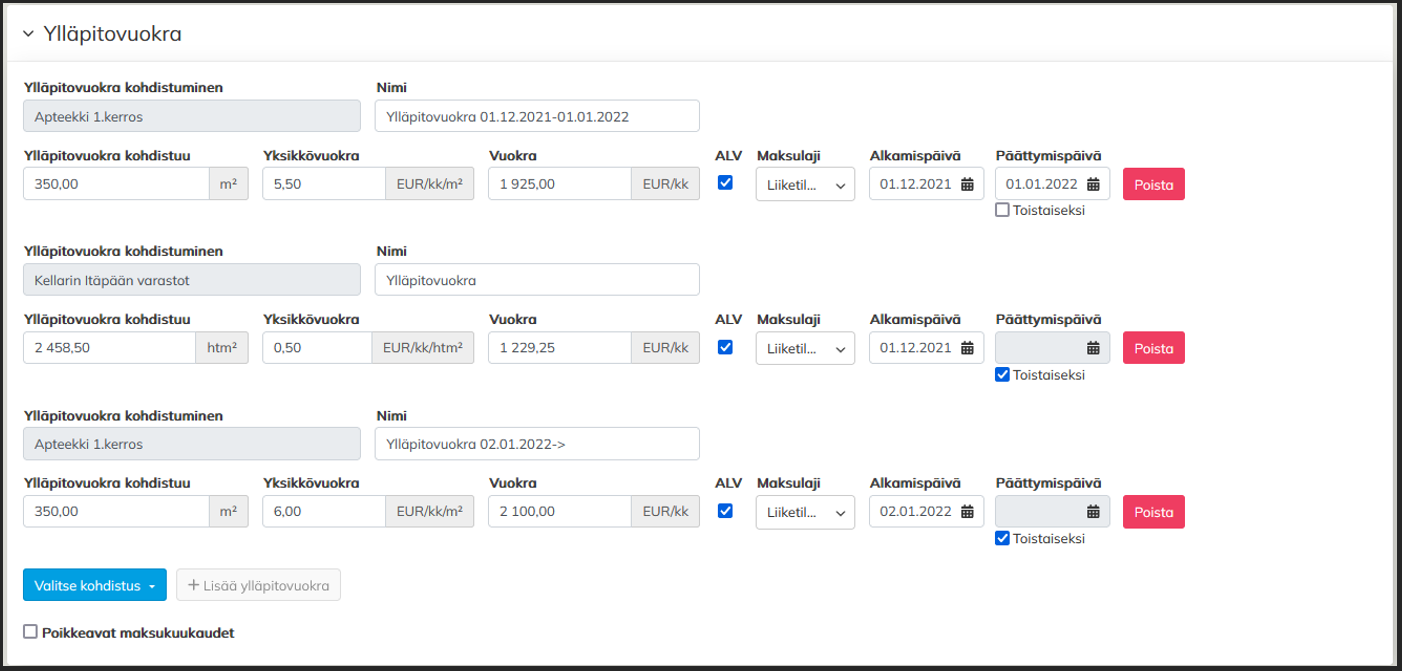Open calendar icon for third row Päättymispäivä
Image resolution: width=1402 pixels, height=671 pixels.
(1093, 512)
